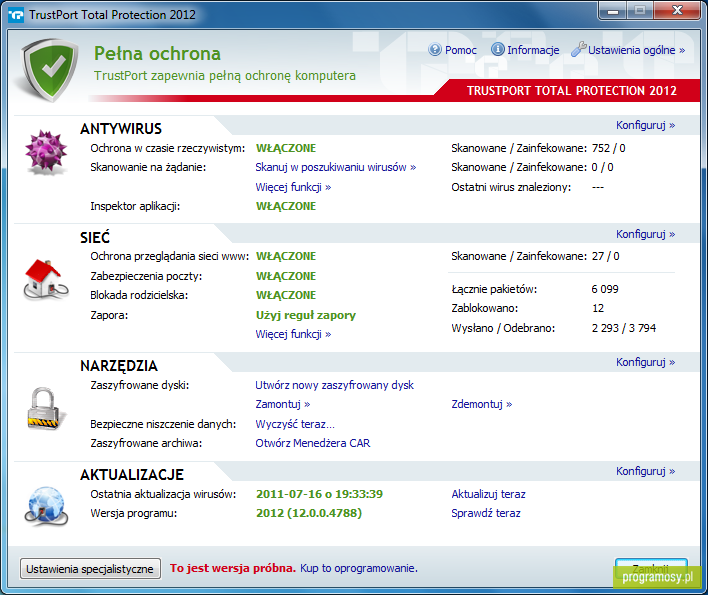This screenshot has width=708, height=595.
Task: Toggle Zabezpieczenia poczty WŁĄCZONE status
Action: click(x=286, y=276)
